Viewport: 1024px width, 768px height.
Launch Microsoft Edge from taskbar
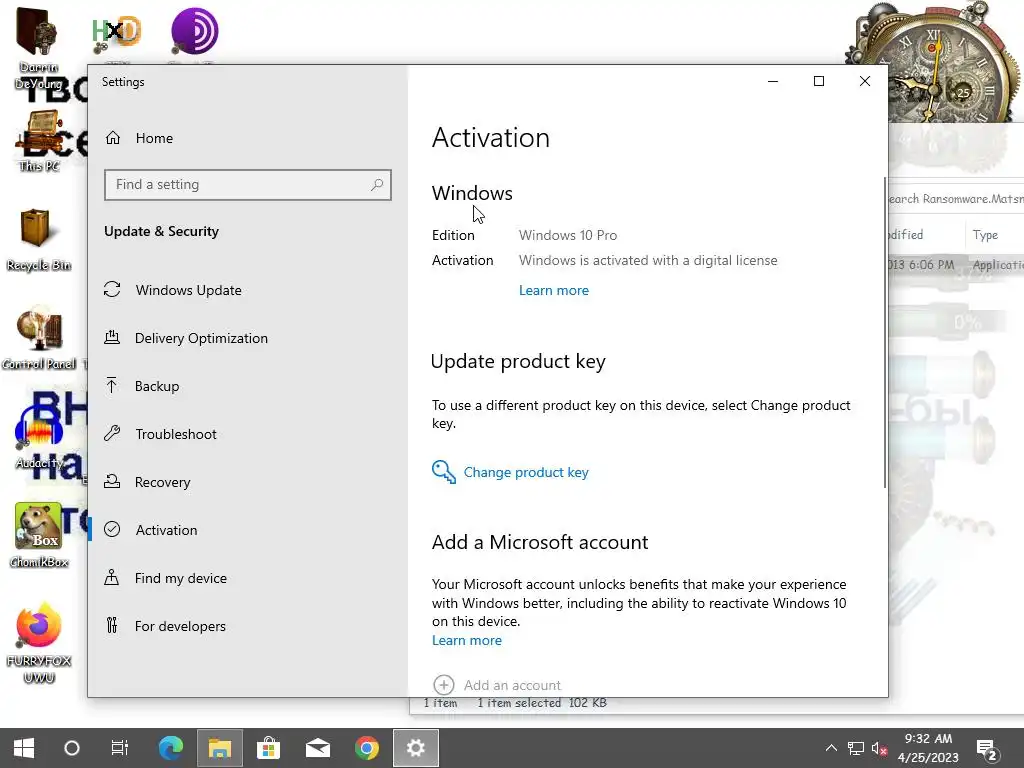coord(171,748)
